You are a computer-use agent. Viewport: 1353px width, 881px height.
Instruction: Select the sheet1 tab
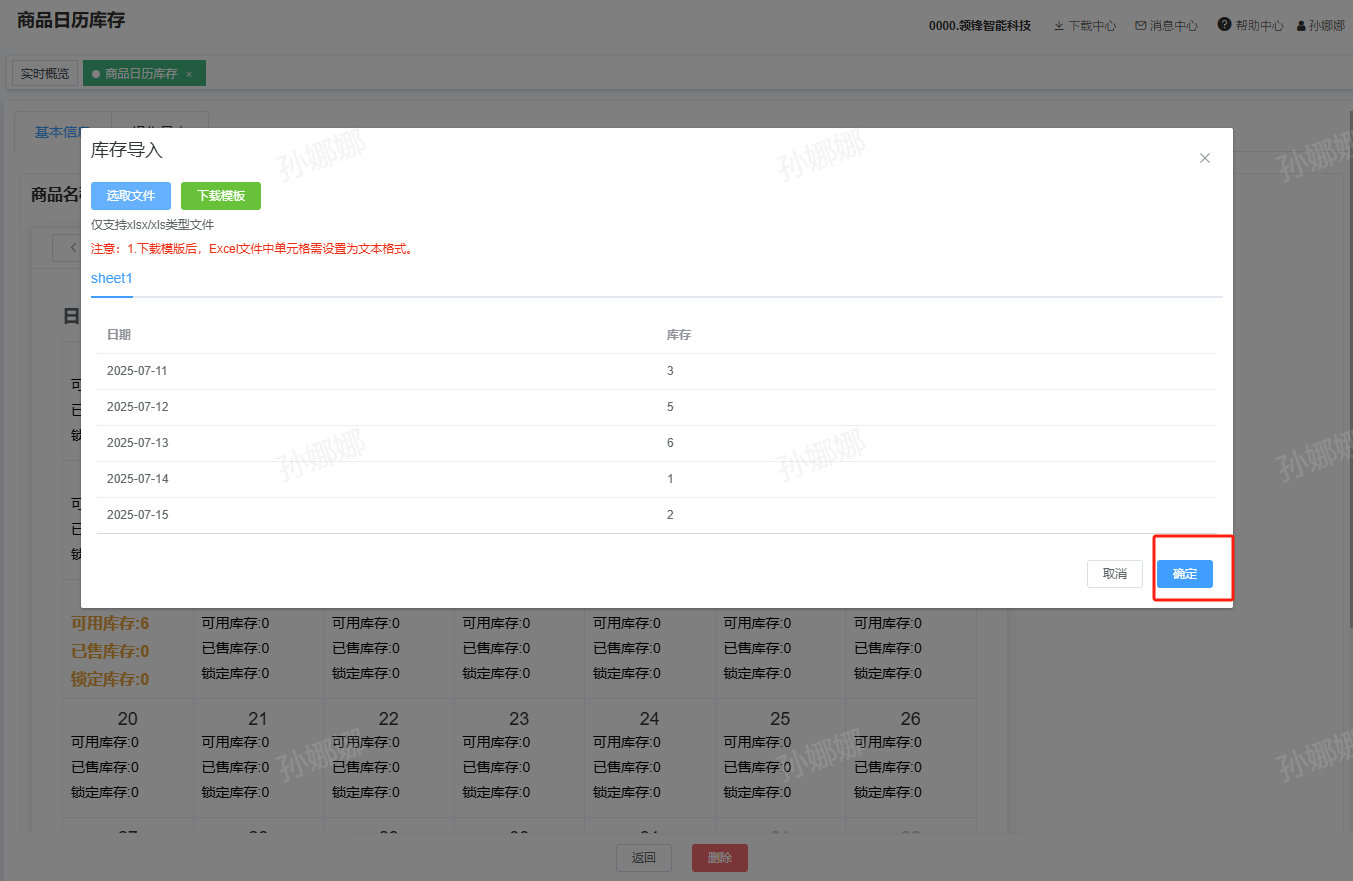[112, 278]
